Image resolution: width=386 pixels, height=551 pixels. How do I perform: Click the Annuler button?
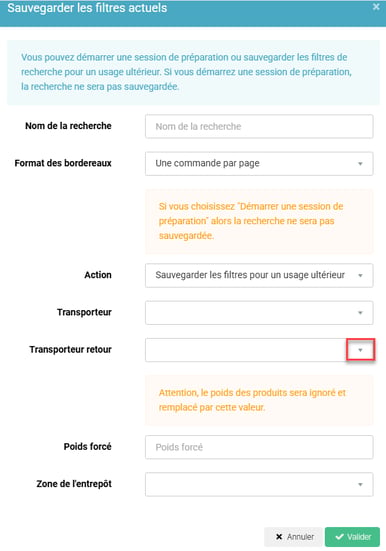pos(293,537)
